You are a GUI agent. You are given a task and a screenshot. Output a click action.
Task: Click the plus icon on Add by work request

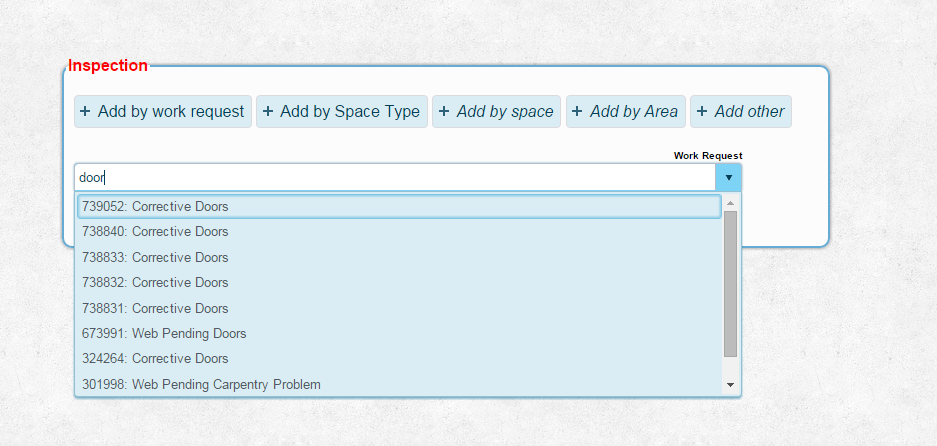(85, 112)
